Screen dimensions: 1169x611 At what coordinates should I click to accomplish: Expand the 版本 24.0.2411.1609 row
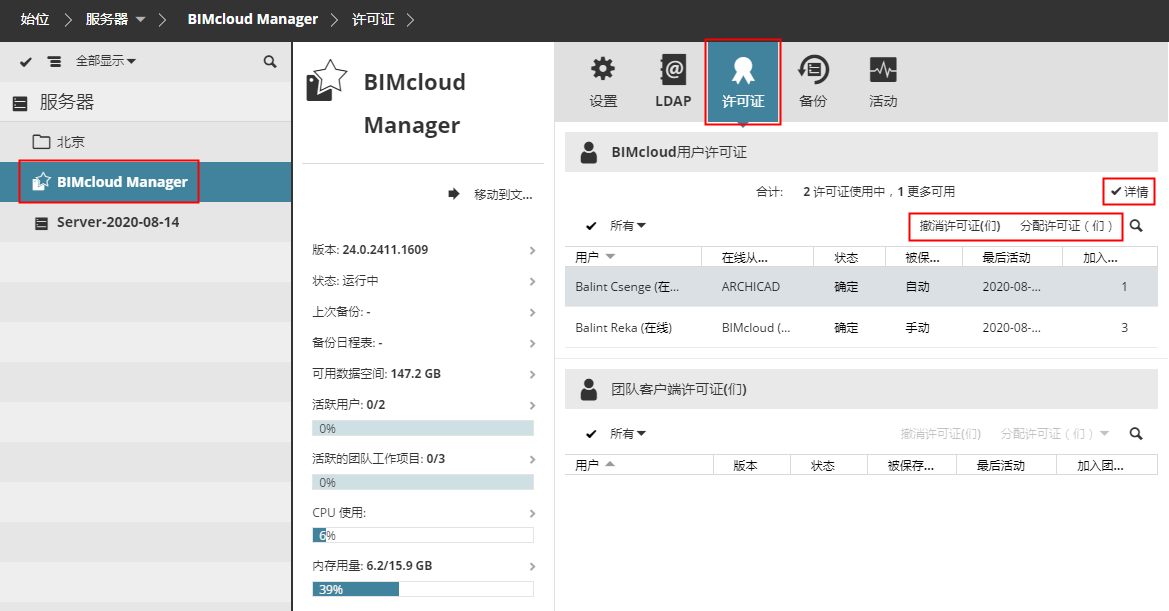(x=423, y=250)
